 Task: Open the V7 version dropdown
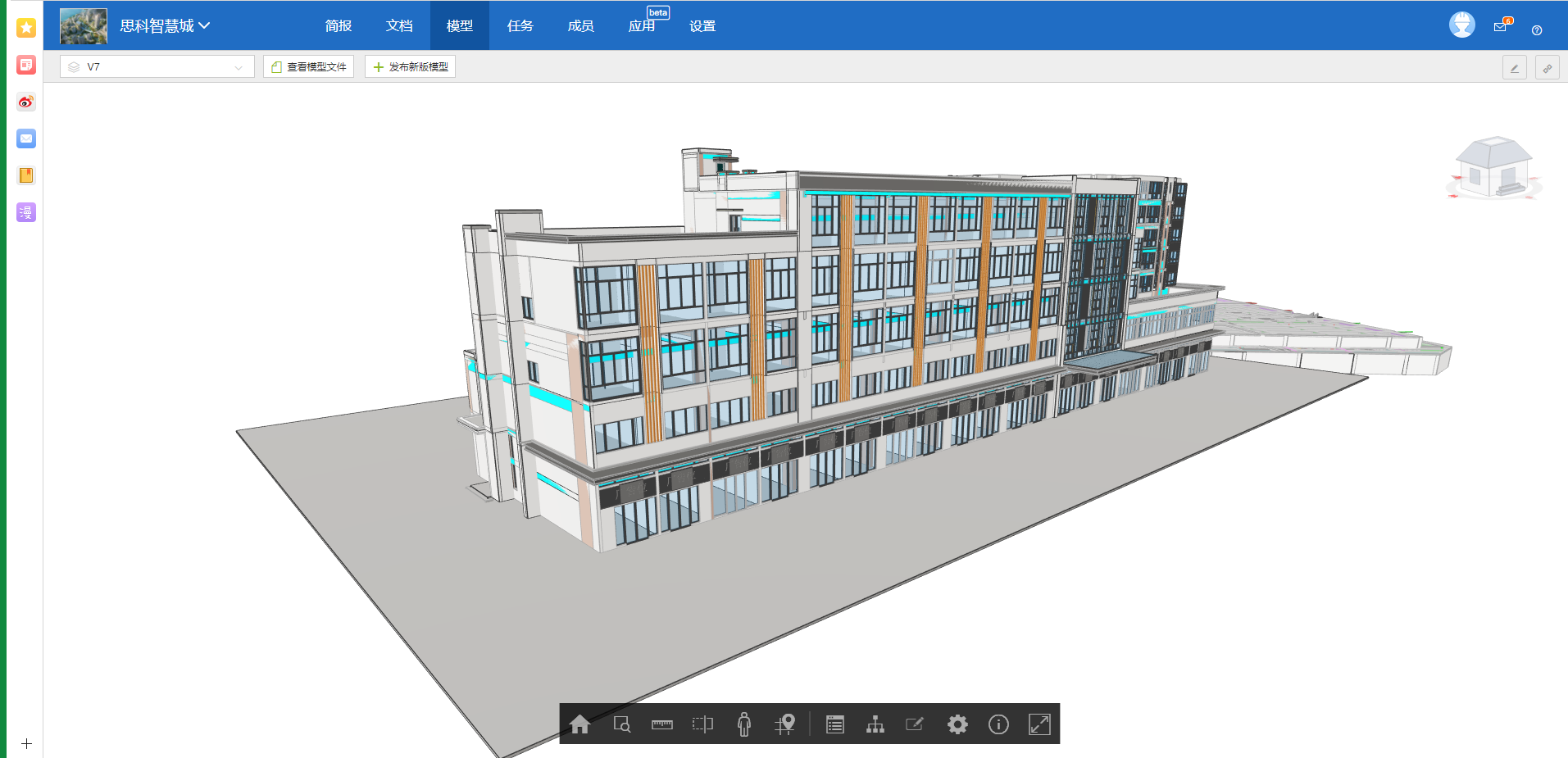(156, 66)
